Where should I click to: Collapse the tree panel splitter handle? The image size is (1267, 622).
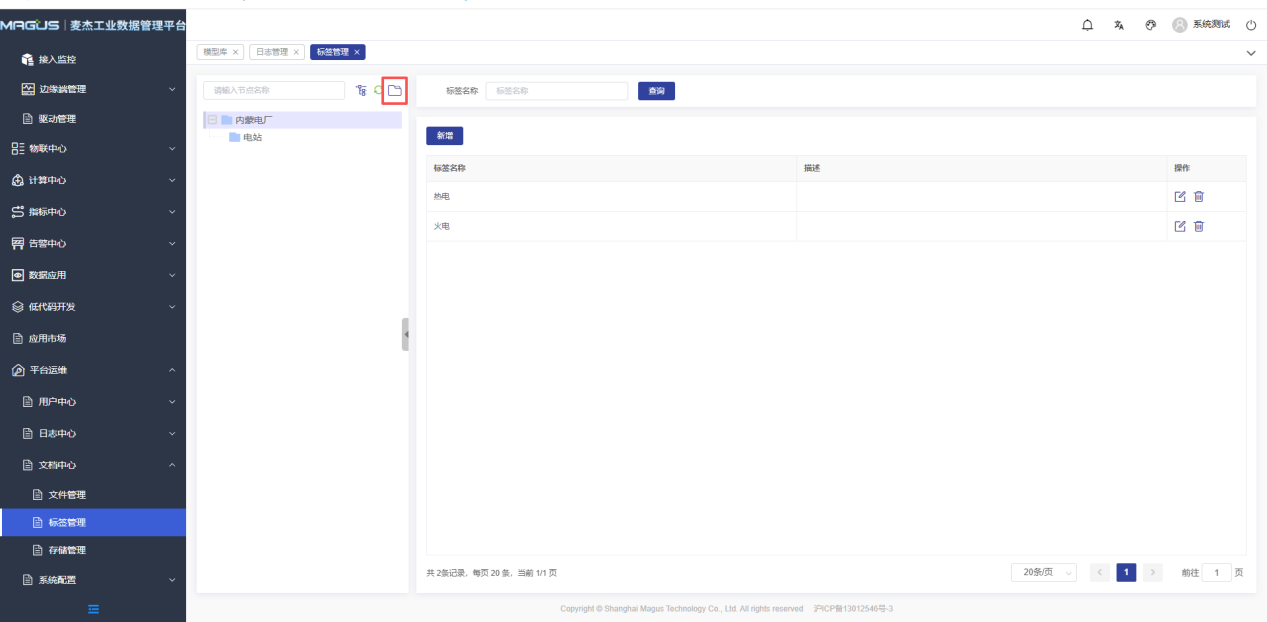[405, 334]
